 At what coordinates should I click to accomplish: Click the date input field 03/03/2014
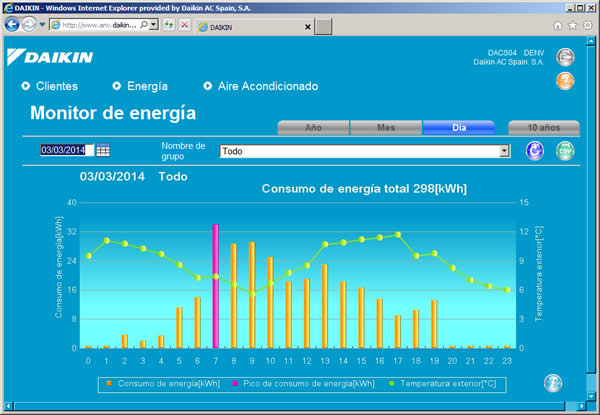click(x=67, y=150)
